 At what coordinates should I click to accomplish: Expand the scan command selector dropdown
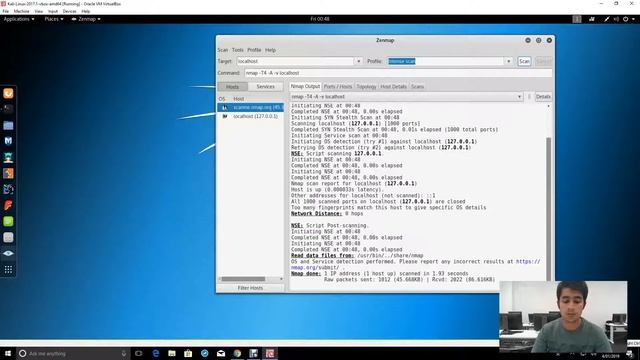tap(519, 97)
